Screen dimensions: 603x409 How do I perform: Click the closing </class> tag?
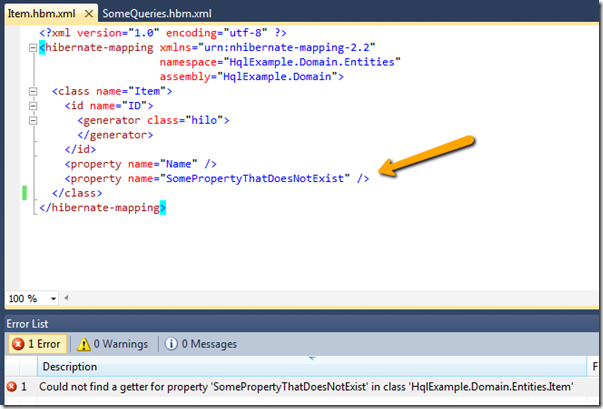pyautogui.click(x=77, y=193)
